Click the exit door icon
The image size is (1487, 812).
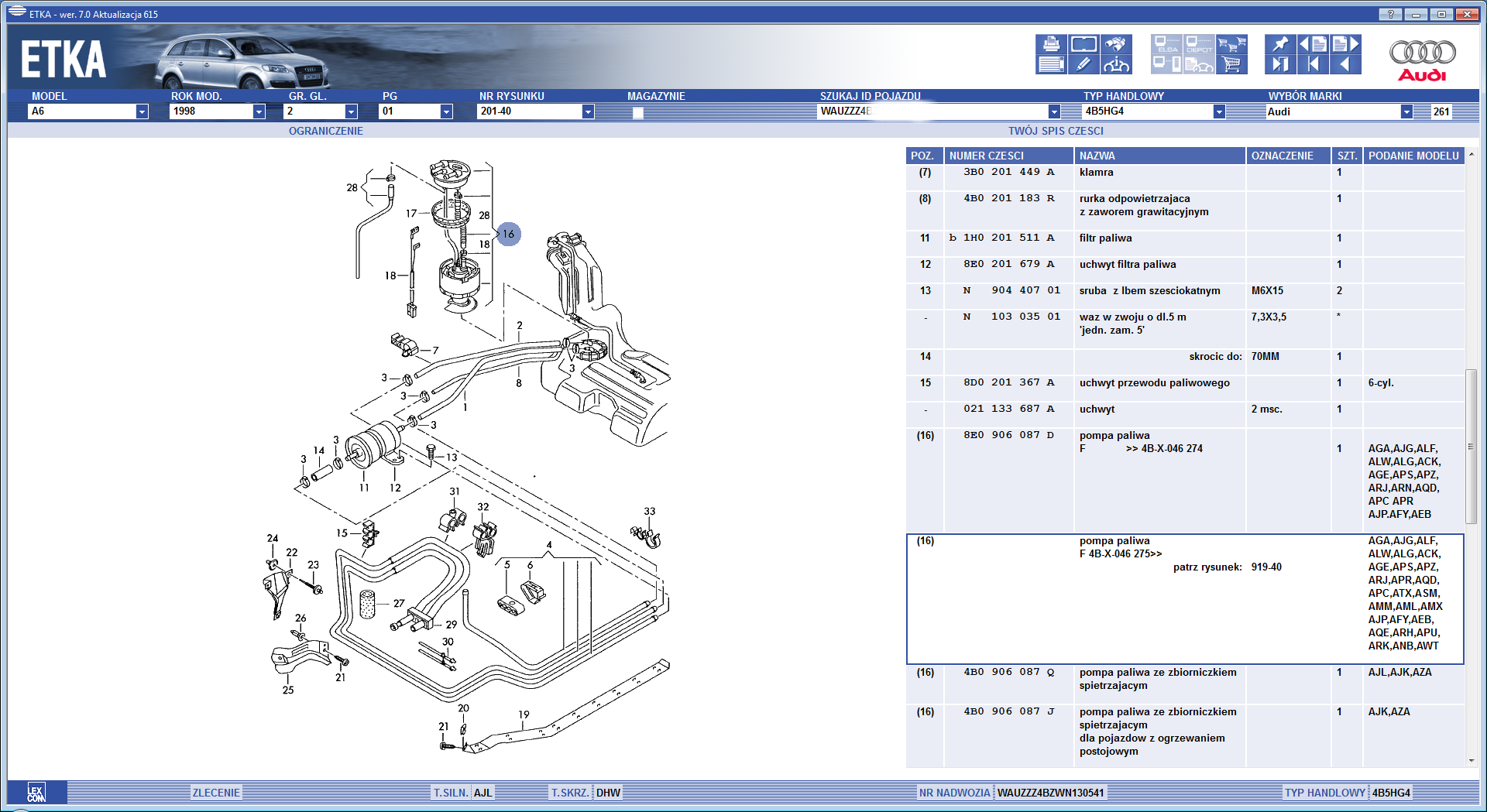point(1280,64)
